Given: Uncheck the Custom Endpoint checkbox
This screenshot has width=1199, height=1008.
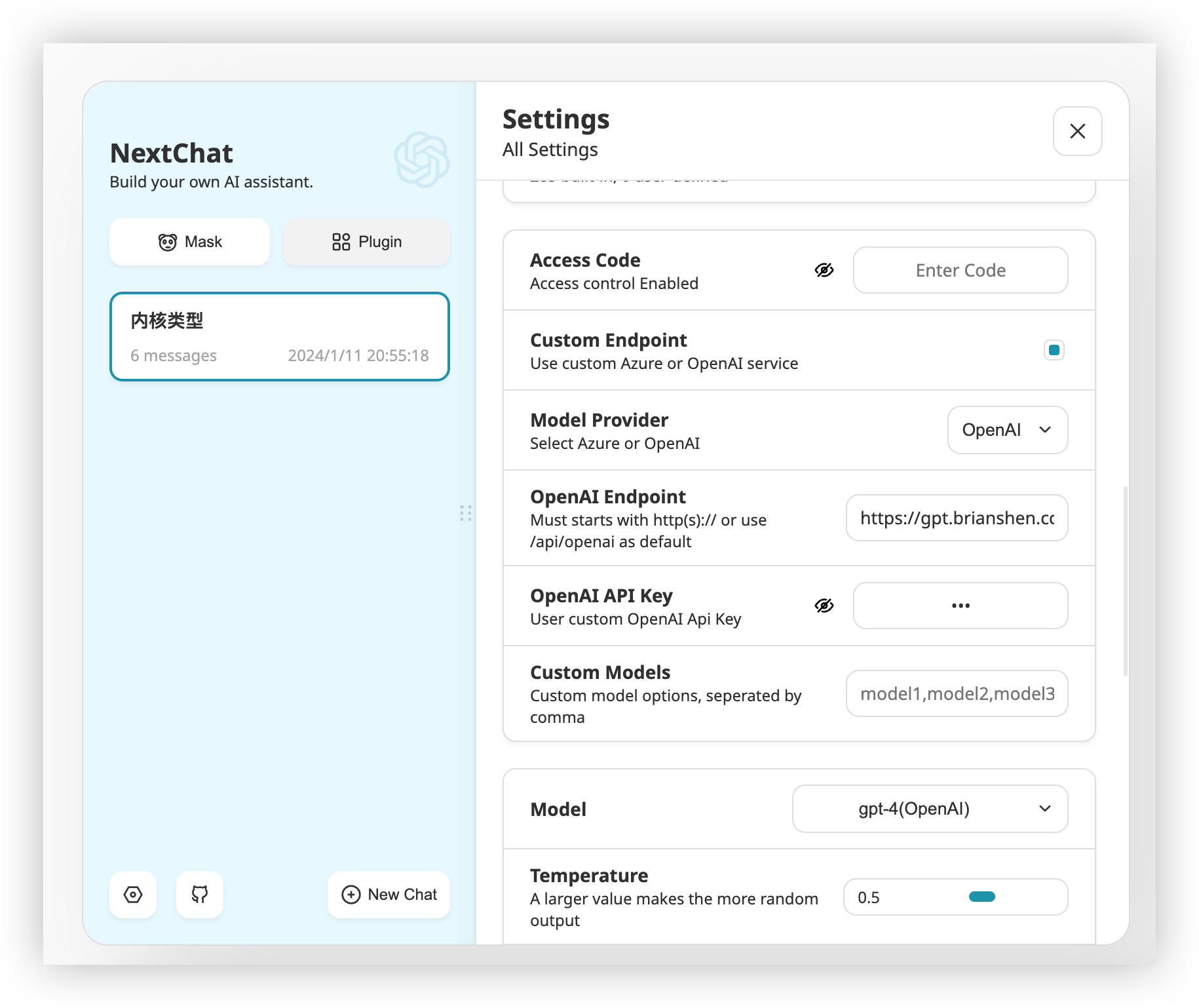Looking at the screenshot, I should 1054,350.
